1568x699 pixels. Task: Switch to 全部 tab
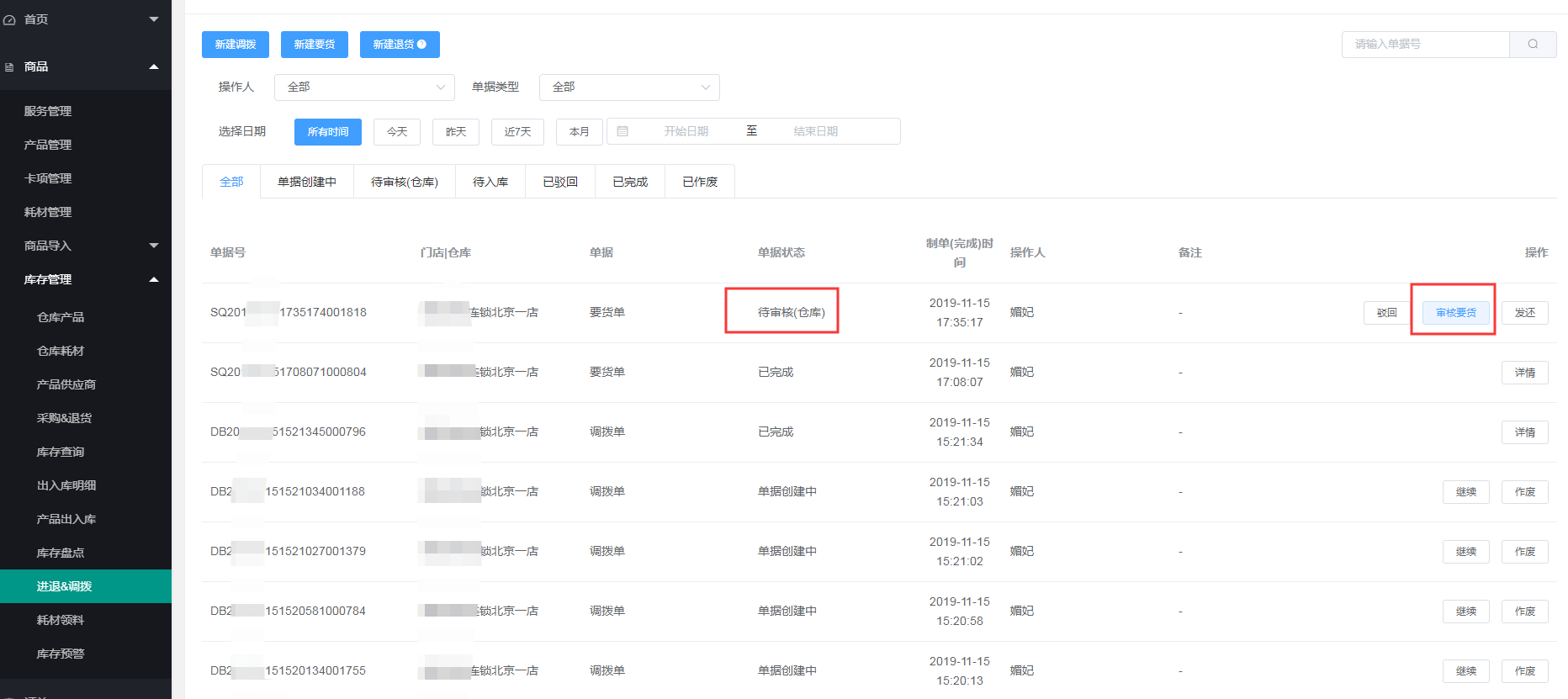[x=231, y=182]
